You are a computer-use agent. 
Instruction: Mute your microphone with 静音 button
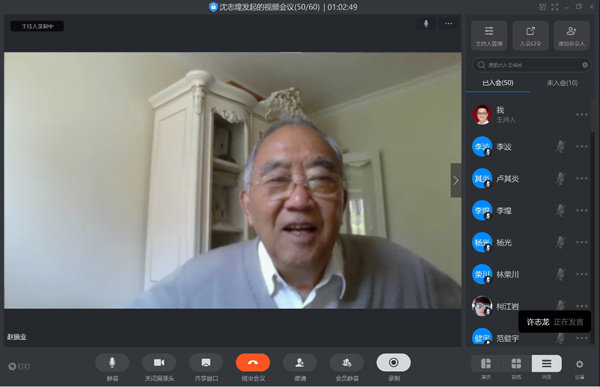pos(112,363)
